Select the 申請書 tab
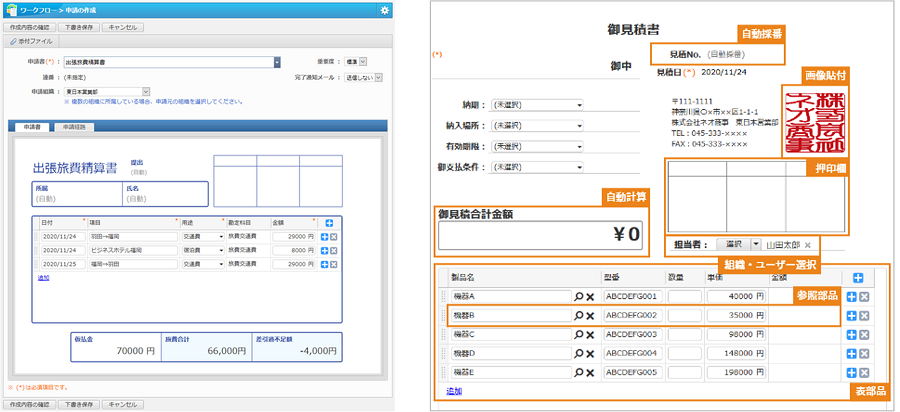The height and width of the screenshot is (412, 900). 30,127
